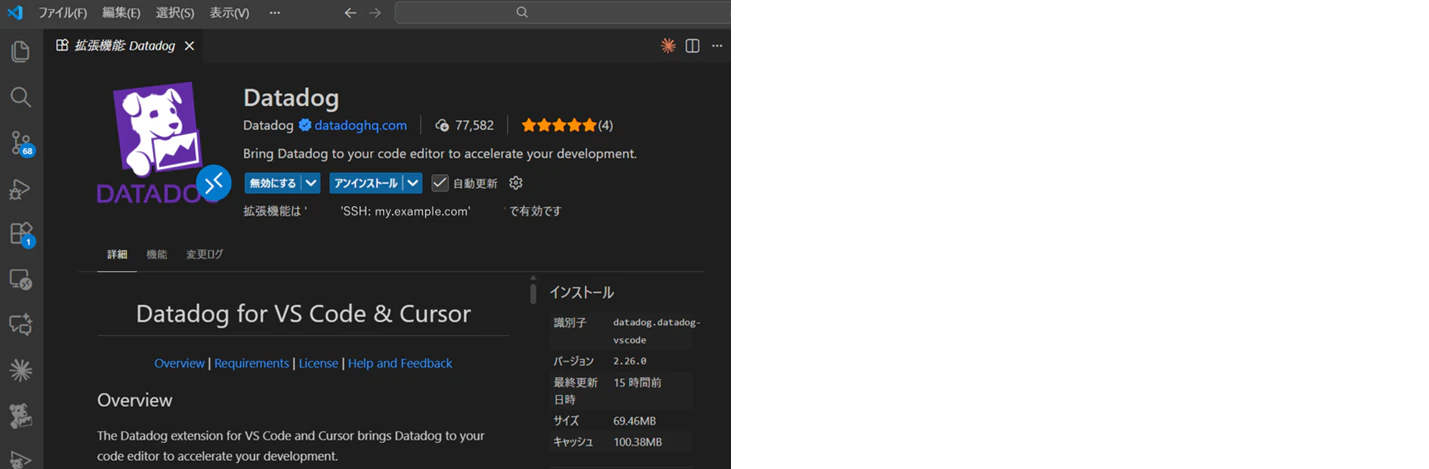Go forward with the right arrow
Screen dimensions: 1429x469
[x=375, y=12]
